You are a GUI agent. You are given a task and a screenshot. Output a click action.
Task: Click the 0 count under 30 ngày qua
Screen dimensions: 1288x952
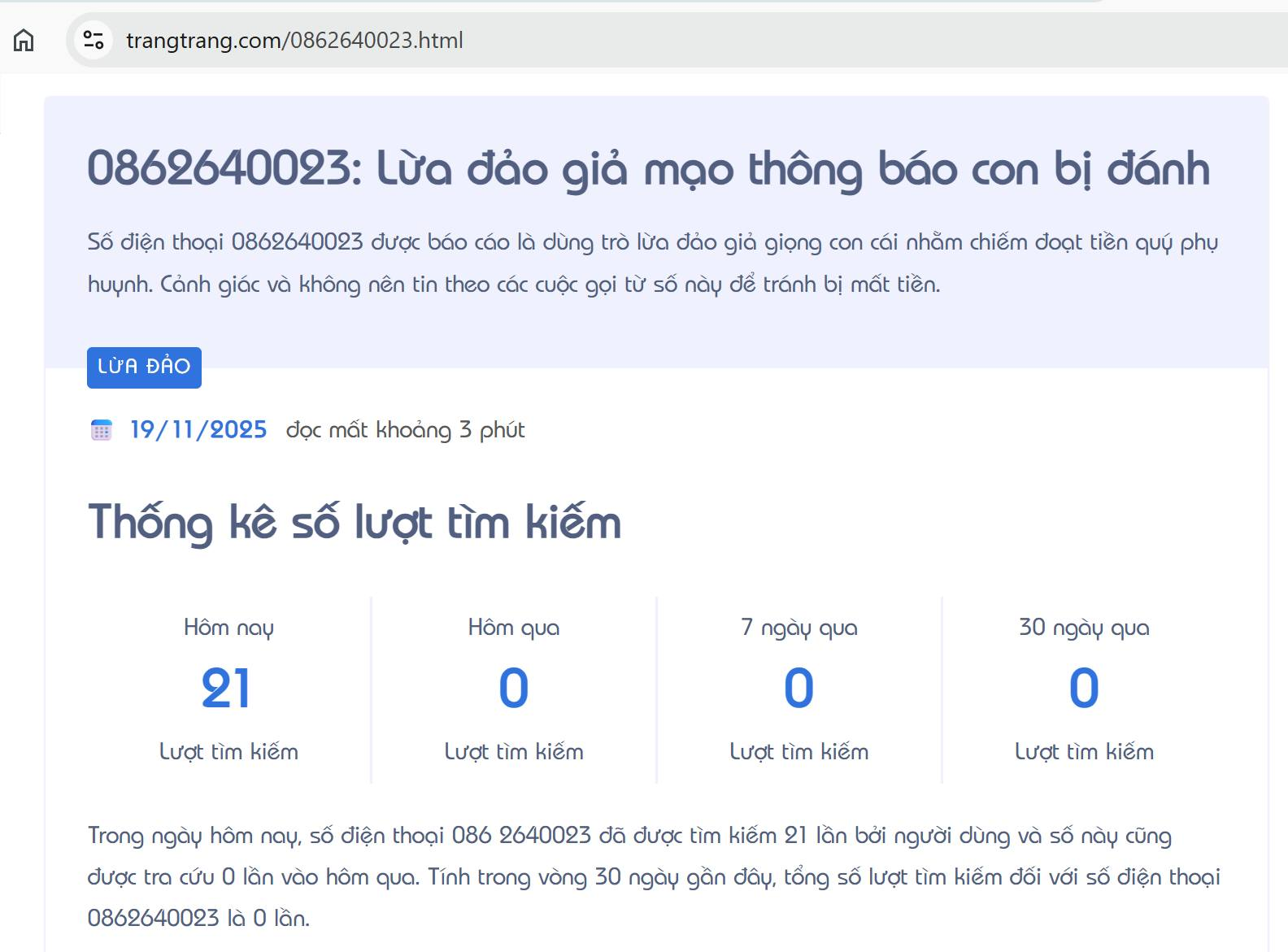click(1084, 689)
